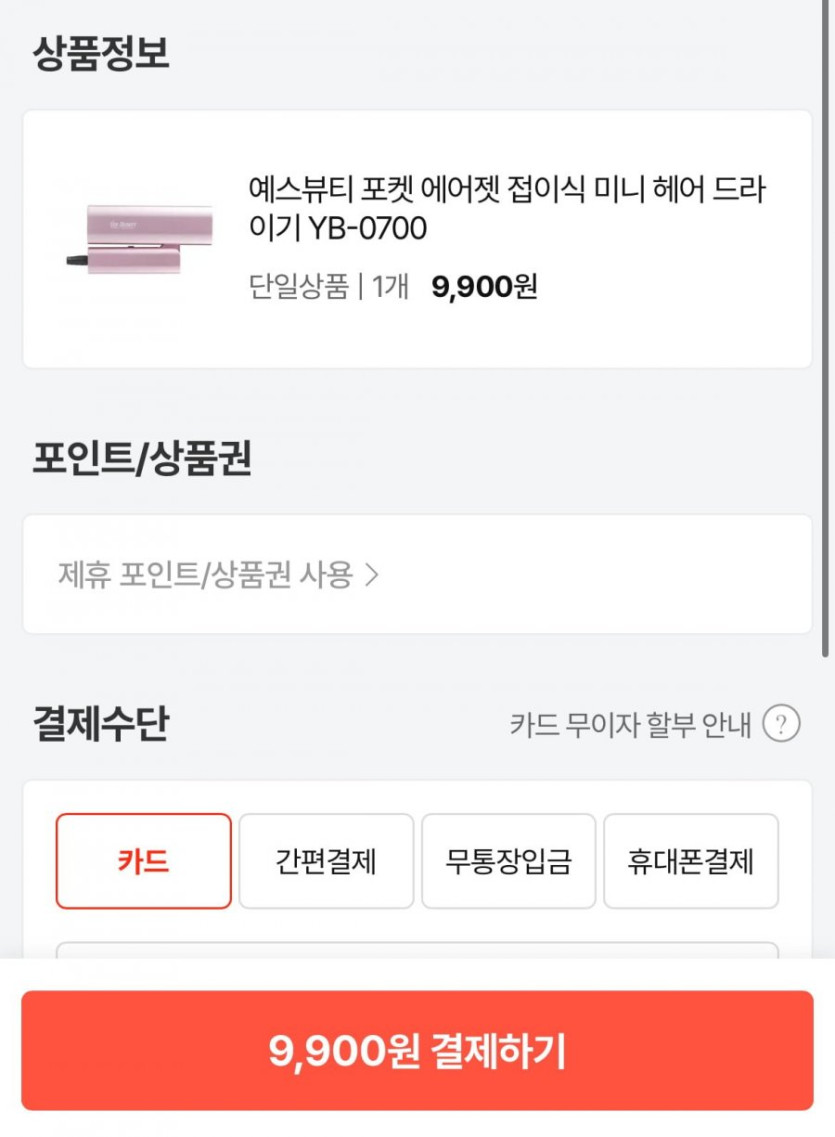Open the pink hair dryer product thumbnail
835x1137 pixels.
point(137,239)
